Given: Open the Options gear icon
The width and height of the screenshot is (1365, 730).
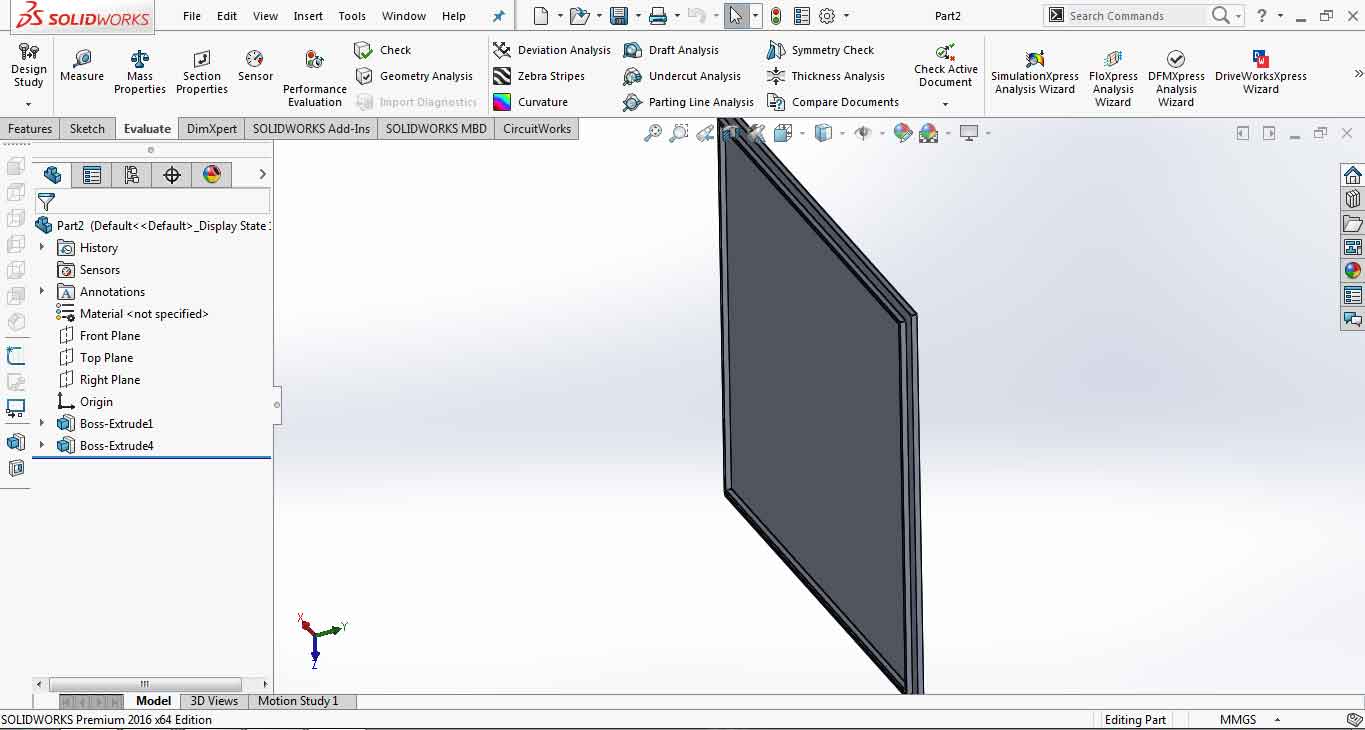Looking at the screenshot, I should (x=827, y=16).
